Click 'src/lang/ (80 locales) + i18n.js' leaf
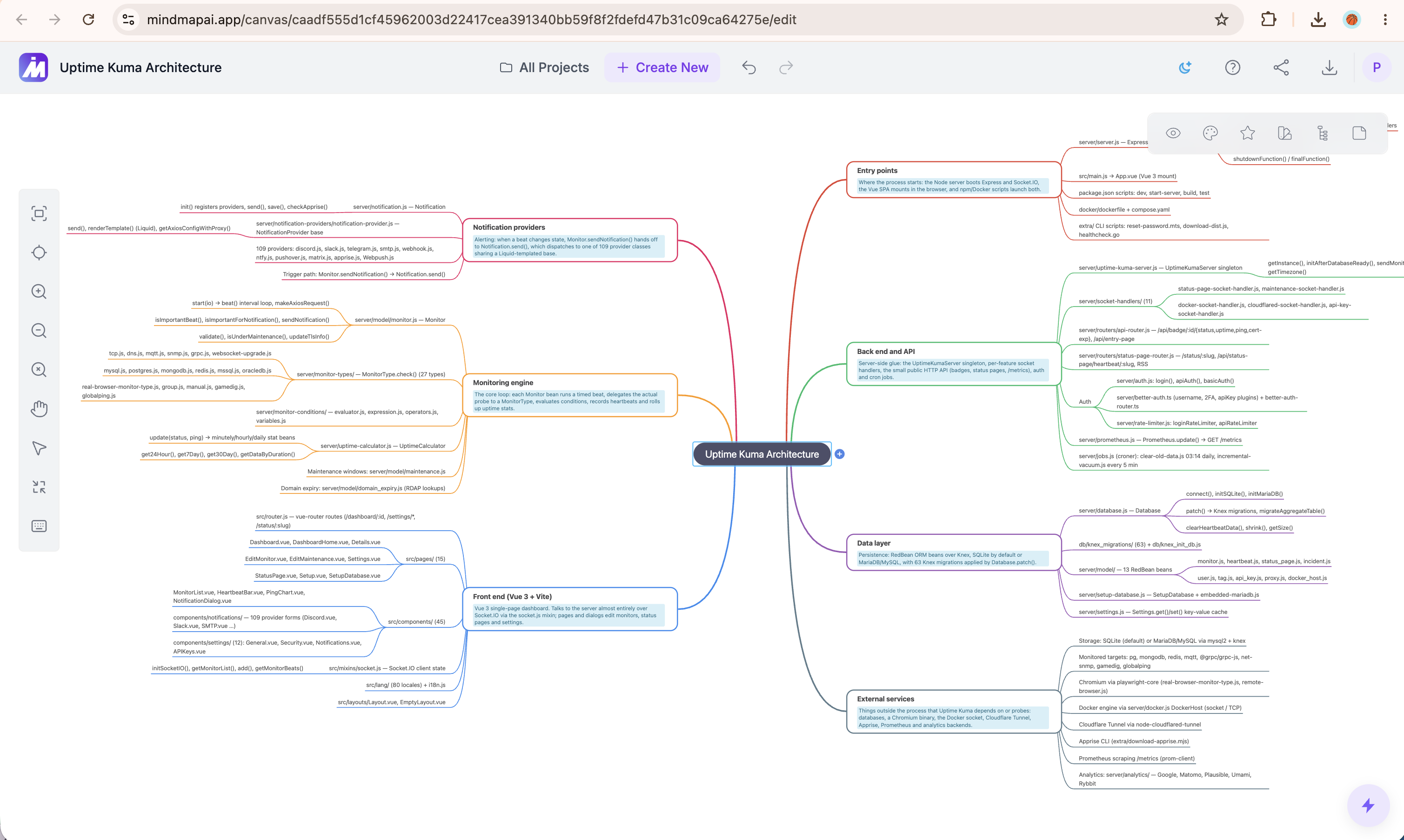The image size is (1404, 840). click(405, 685)
